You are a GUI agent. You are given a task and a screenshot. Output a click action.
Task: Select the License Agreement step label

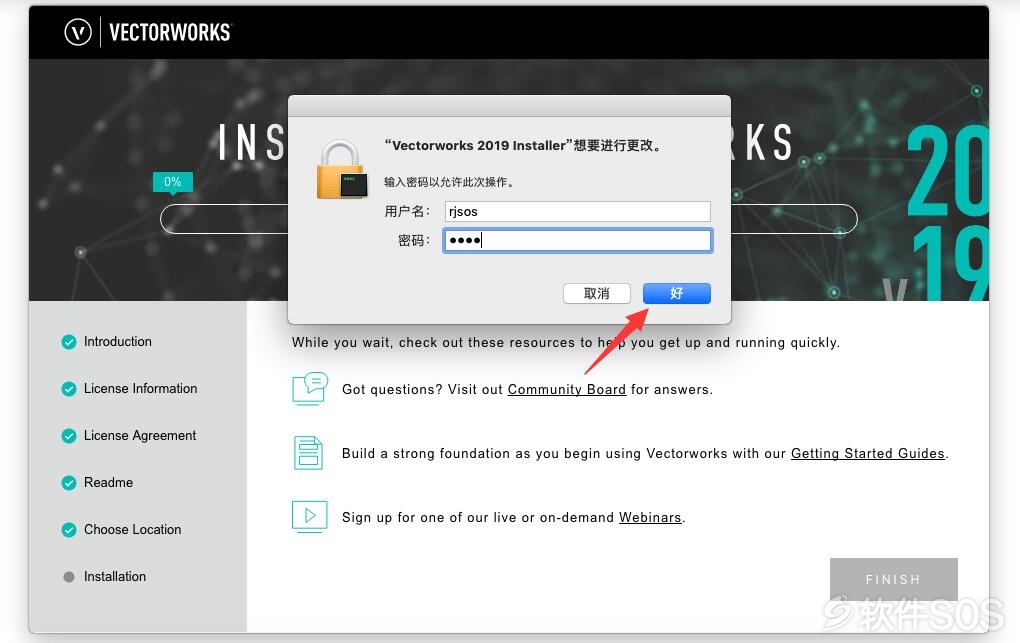(x=140, y=435)
